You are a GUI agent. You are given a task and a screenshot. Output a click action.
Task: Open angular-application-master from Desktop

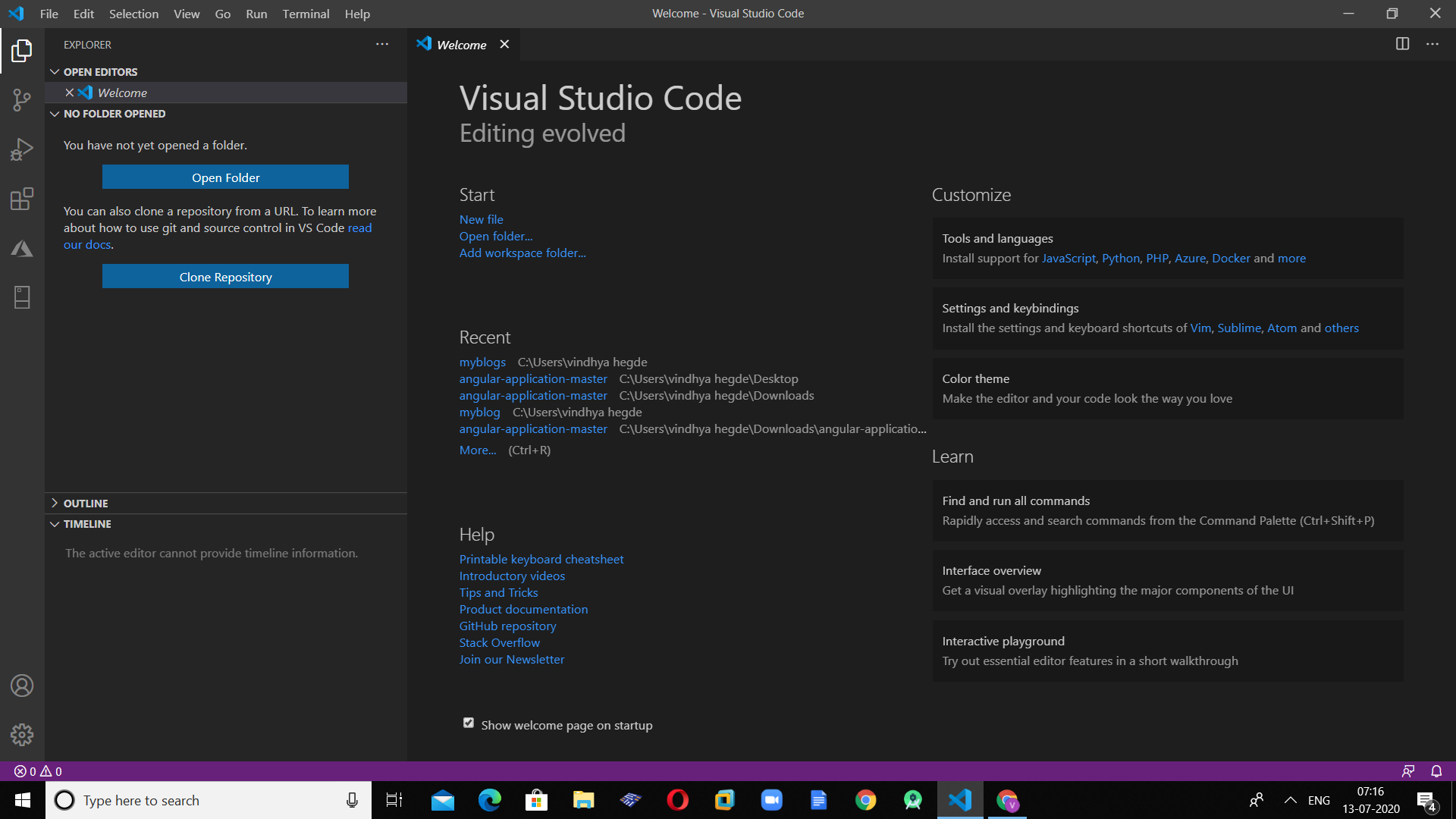click(x=533, y=378)
